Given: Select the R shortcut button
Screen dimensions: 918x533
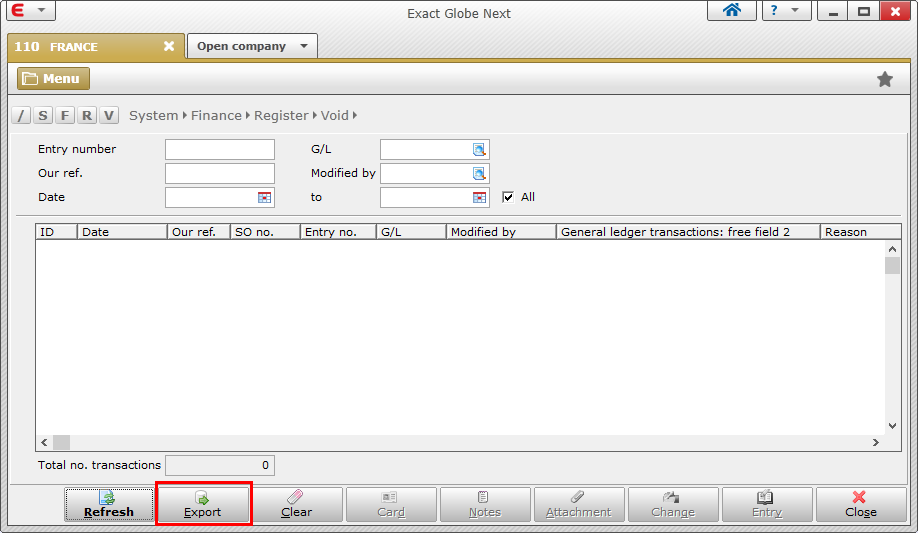Looking at the screenshot, I should pos(87,115).
